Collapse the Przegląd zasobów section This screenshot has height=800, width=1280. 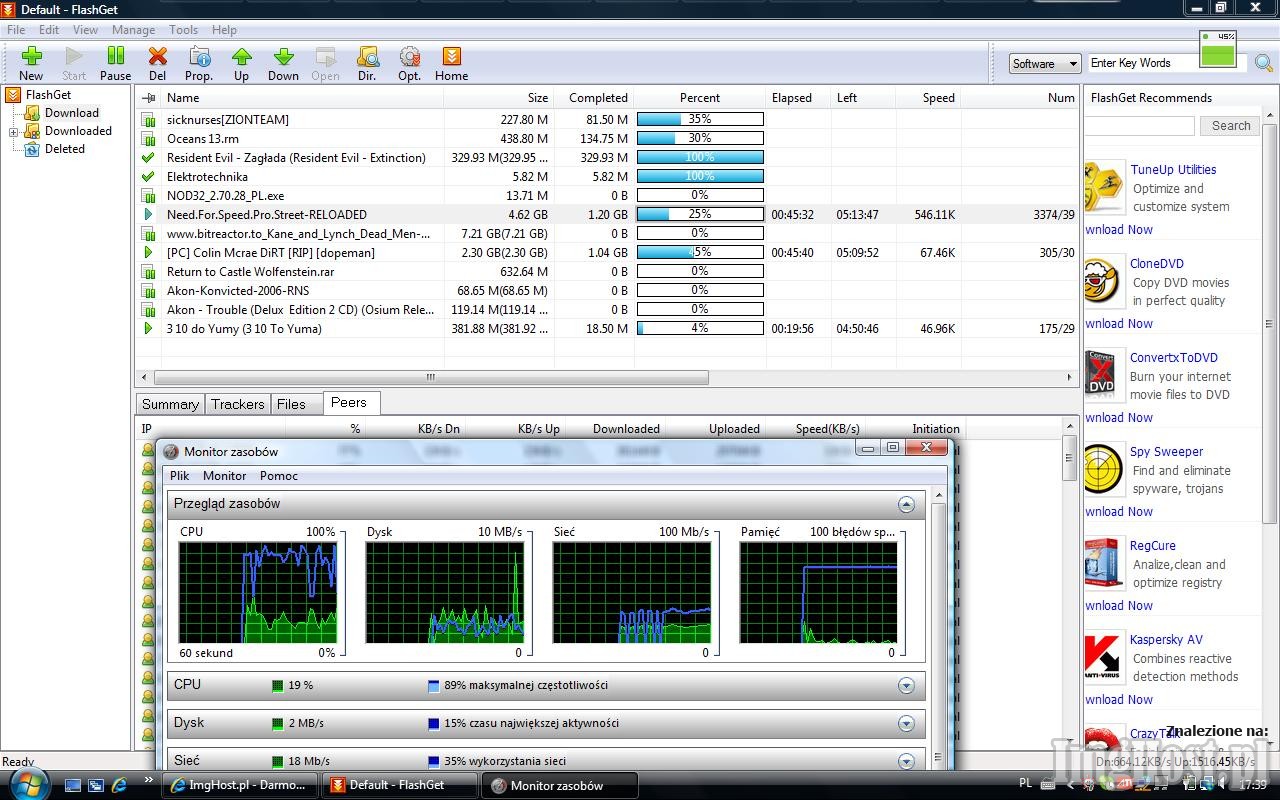[x=906, y=504]
